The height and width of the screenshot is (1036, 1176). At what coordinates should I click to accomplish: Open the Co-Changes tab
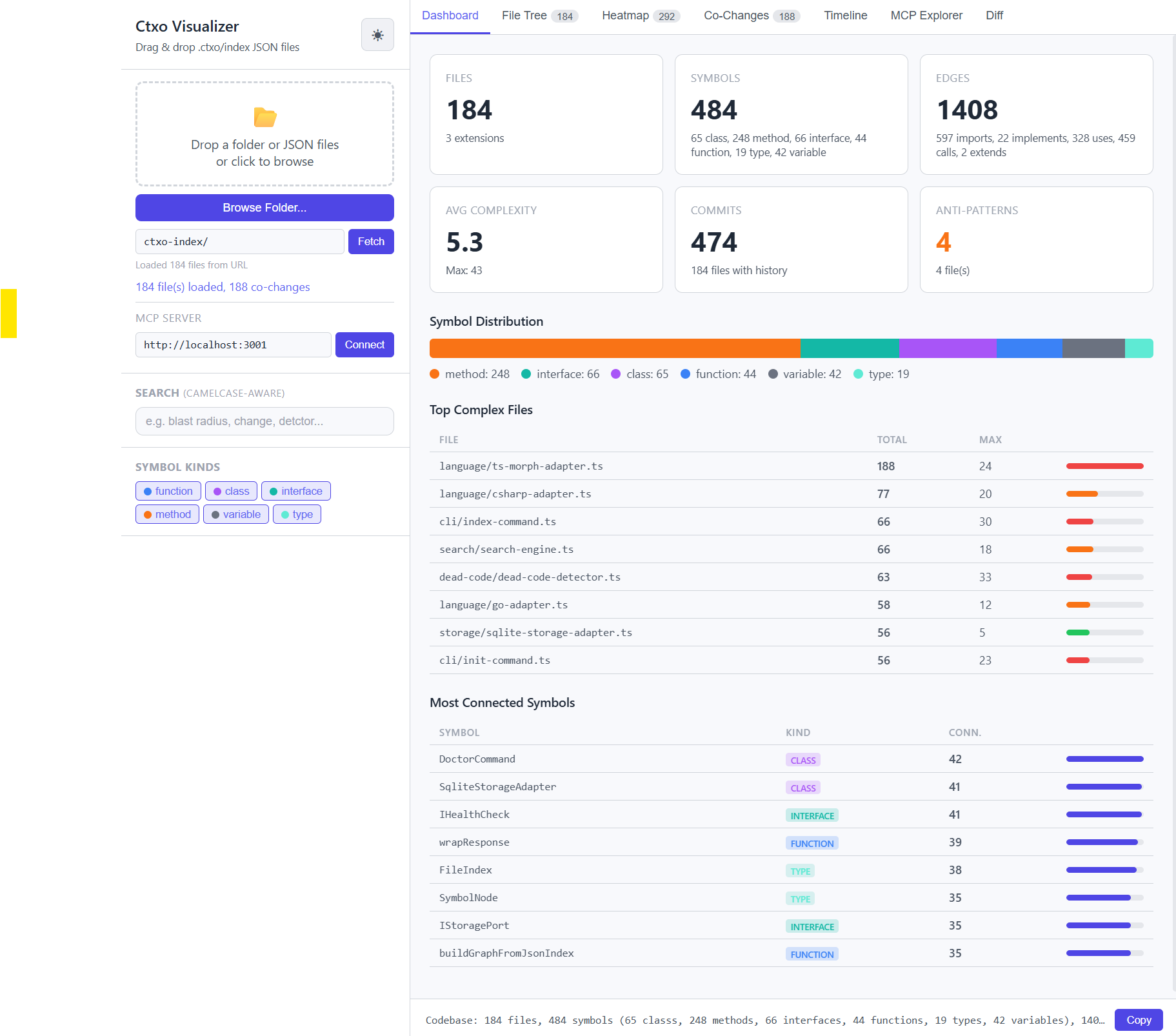click(x=751, y=15)
